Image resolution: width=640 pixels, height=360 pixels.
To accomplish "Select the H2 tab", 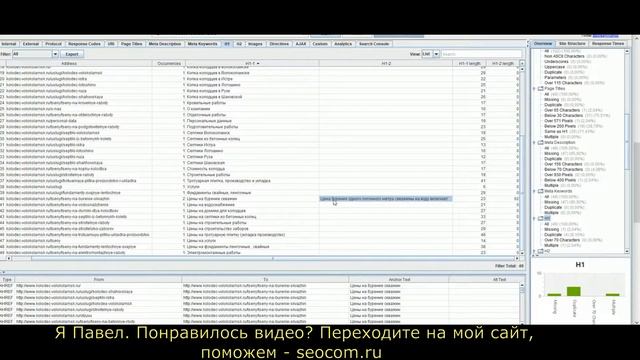I will [239, 44].
